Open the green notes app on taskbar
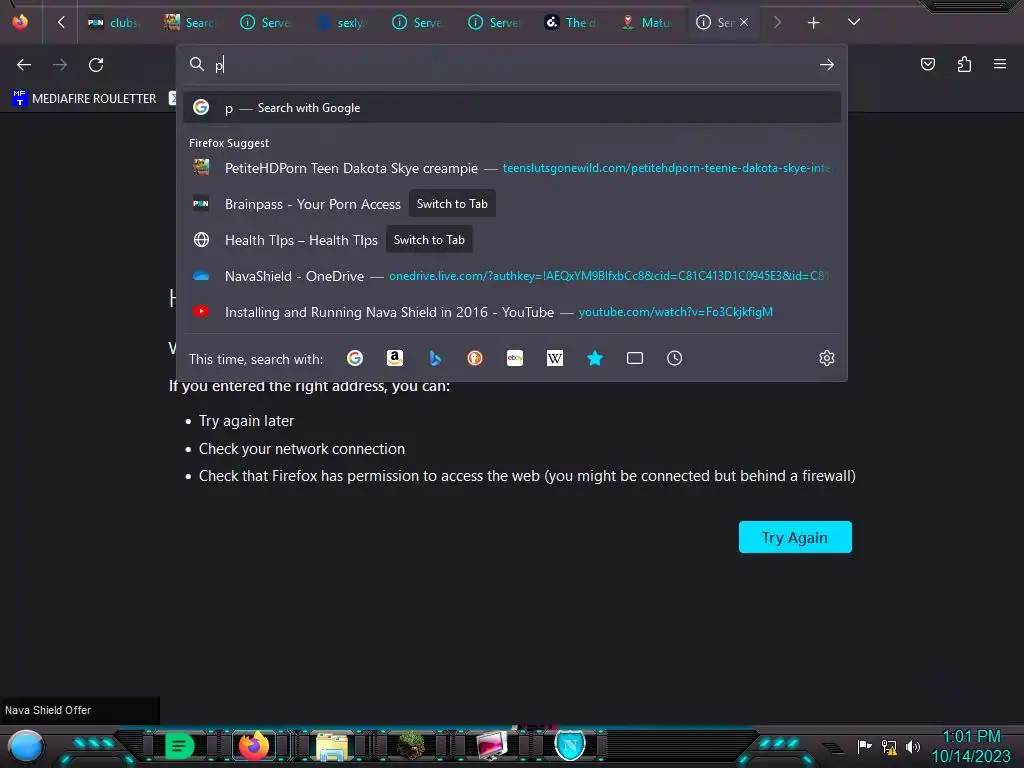 (x=179, y=745)
